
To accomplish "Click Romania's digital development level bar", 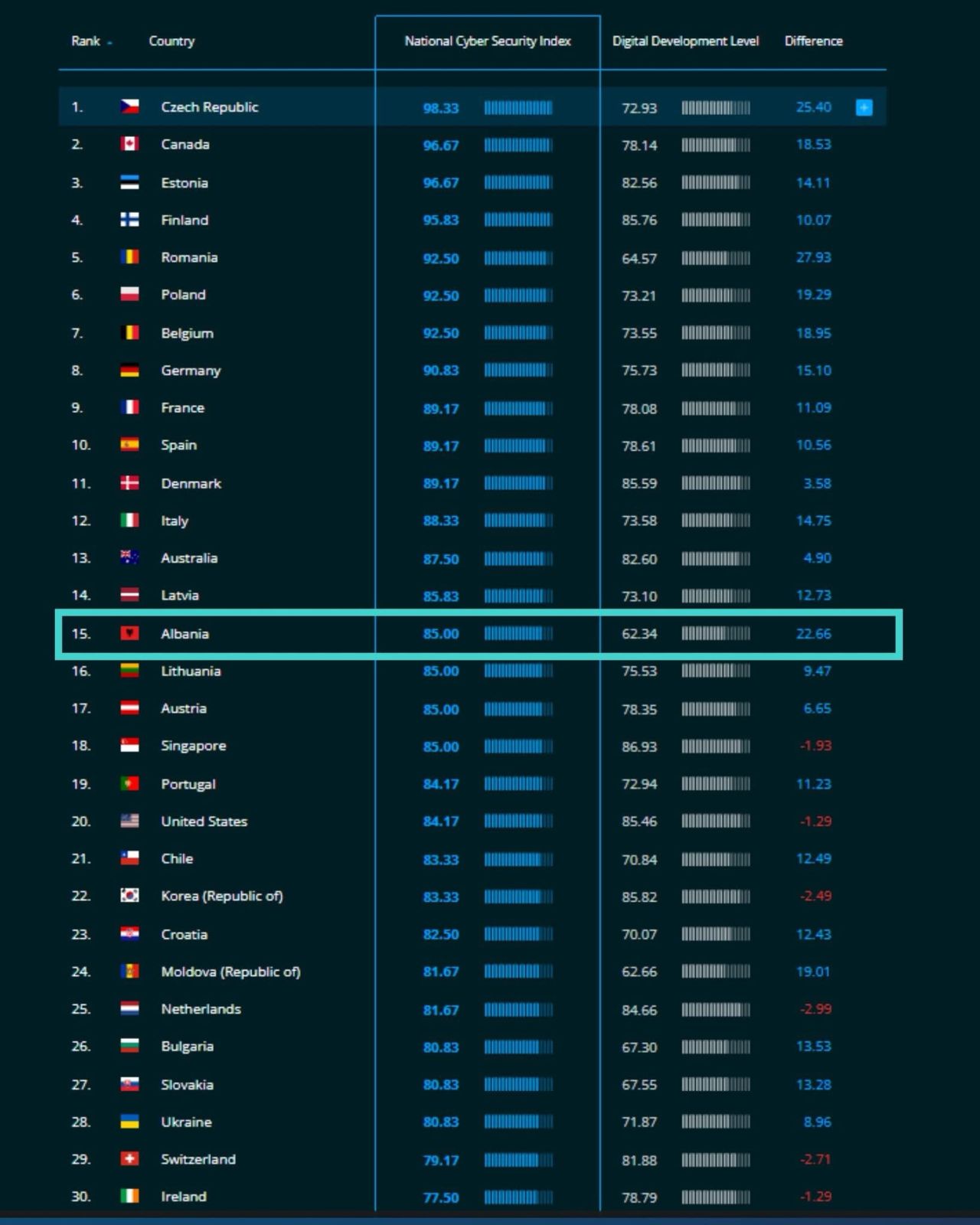I will click(715, 258).
